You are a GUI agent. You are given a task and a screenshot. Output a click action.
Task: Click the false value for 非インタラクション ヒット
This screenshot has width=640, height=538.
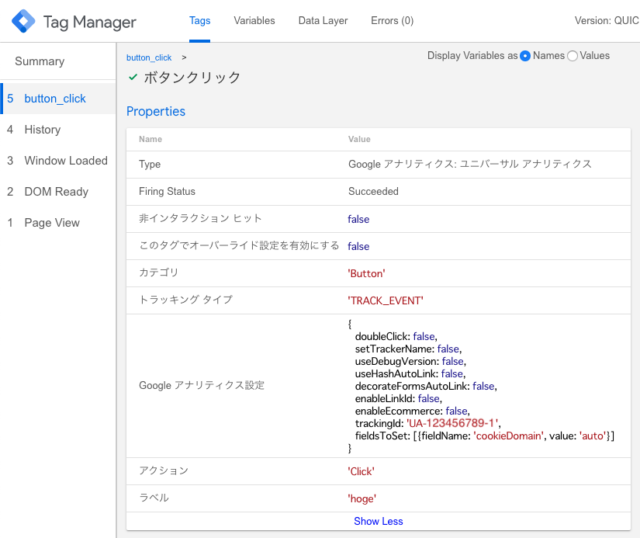coord(358,219)
